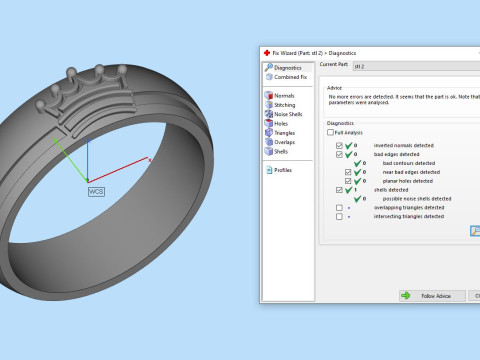
Task: Click the Follow Advice button
Action: [x=432, y=296]
